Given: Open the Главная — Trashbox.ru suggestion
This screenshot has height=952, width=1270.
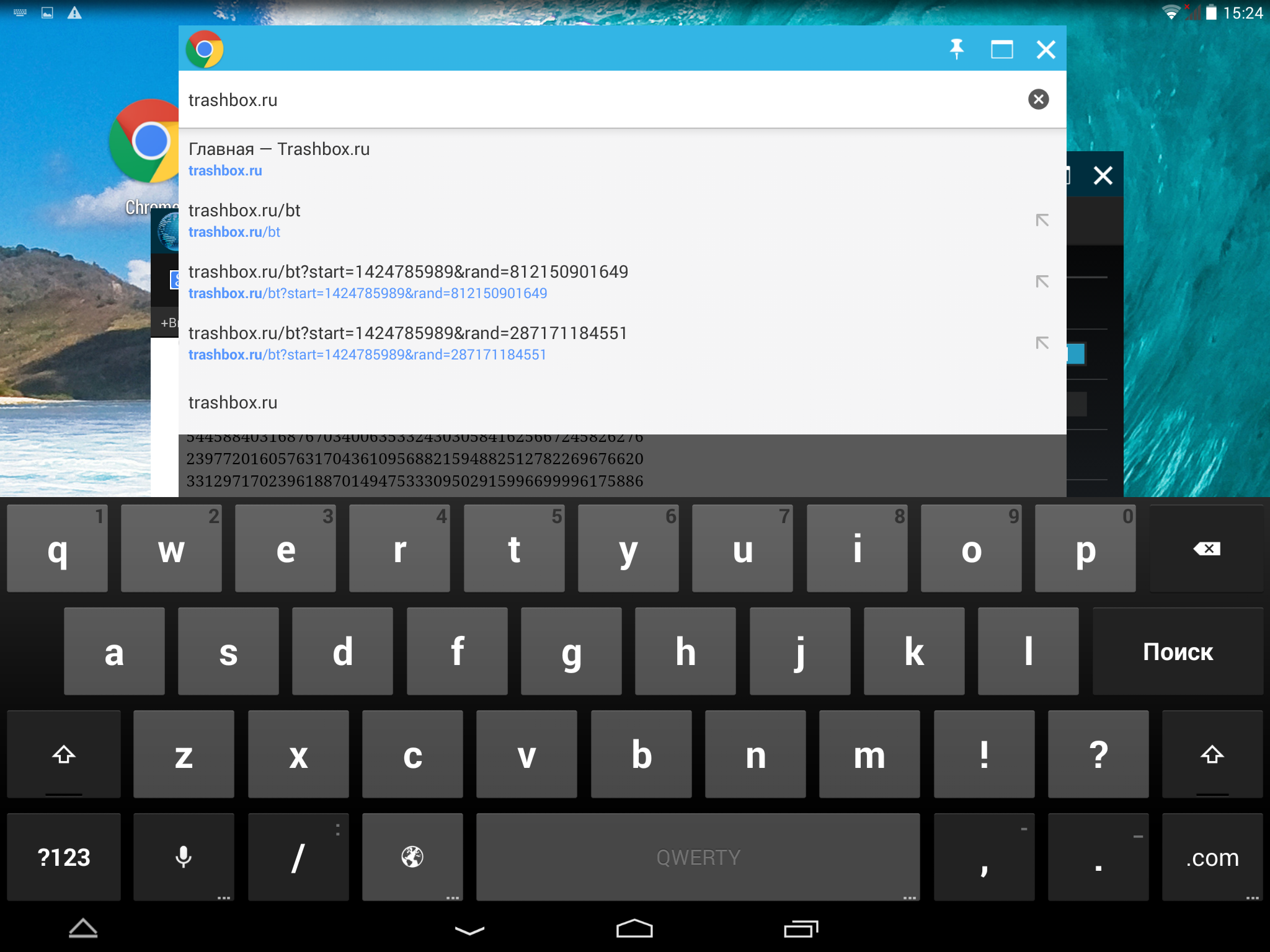Looking at the screenshot, I should coord(623,159).
